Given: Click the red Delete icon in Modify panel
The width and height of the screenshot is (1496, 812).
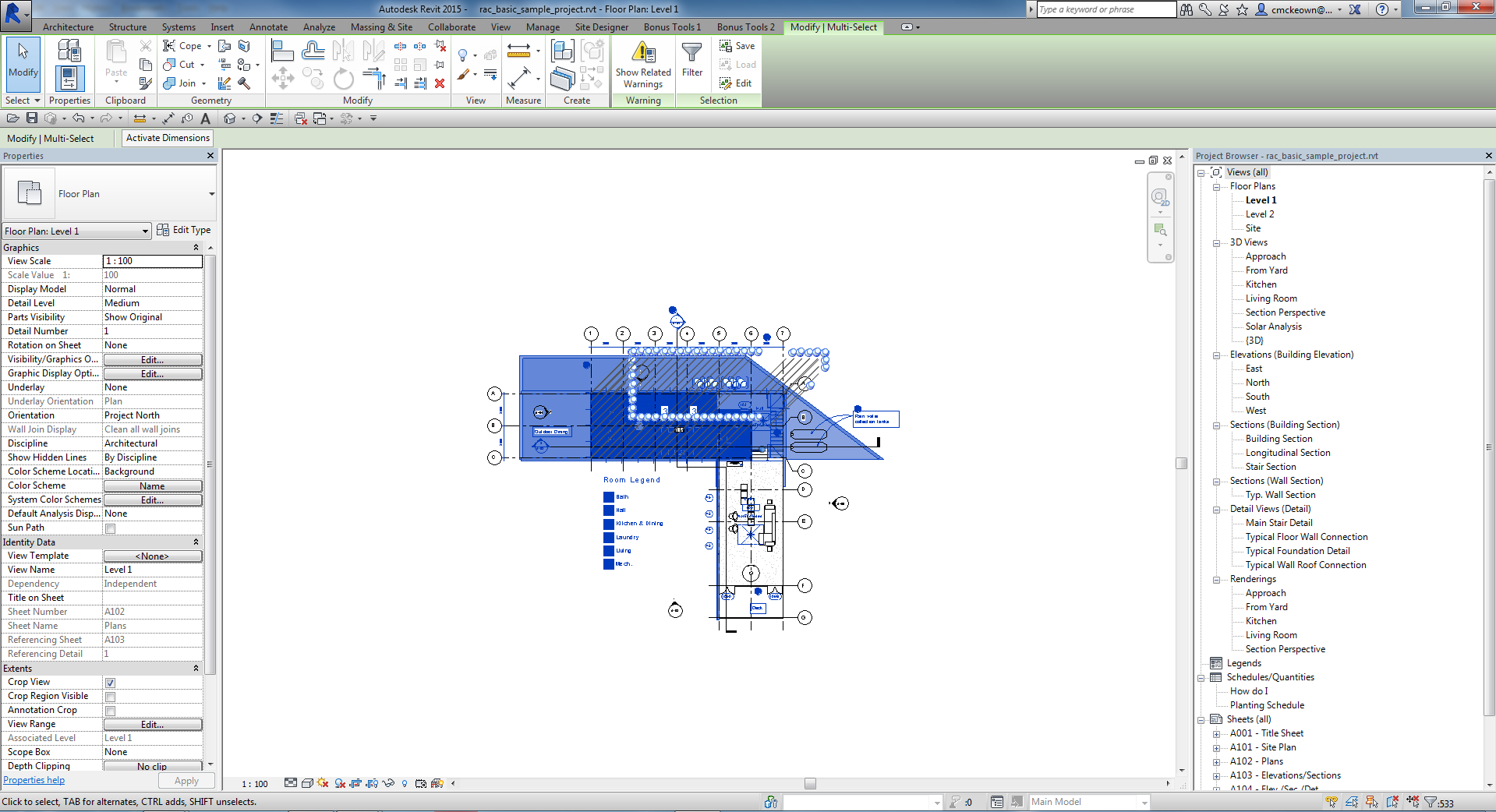Looking at the screenshot, I should (440, 83).
